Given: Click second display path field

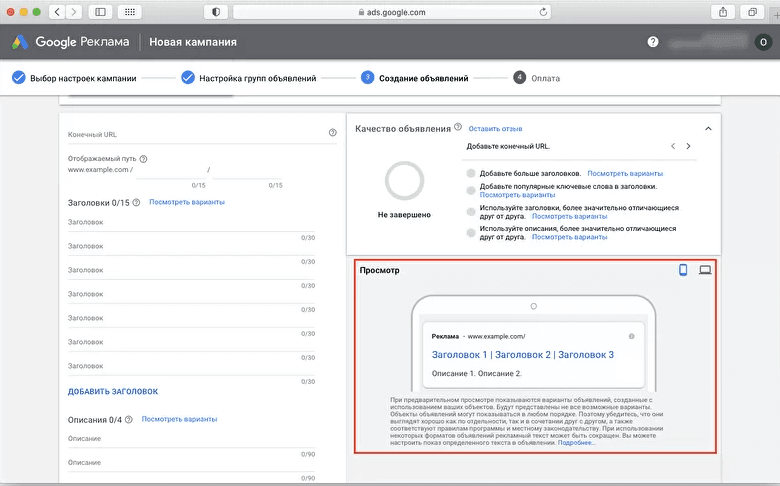Looking at the screenshot, I should (247, 170).
